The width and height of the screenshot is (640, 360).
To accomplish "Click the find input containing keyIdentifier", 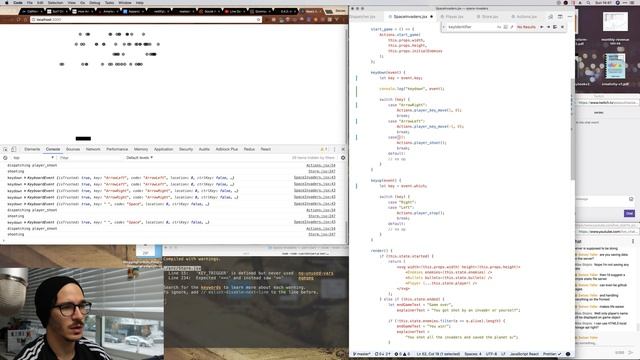I will pyautogui.click(x=471, y=27).
